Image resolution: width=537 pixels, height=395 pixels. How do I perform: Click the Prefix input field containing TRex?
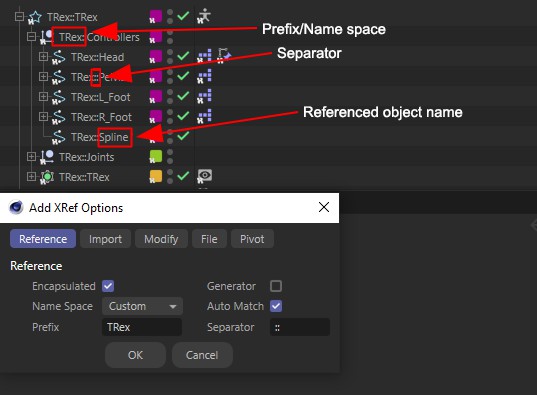coord(142,327)
